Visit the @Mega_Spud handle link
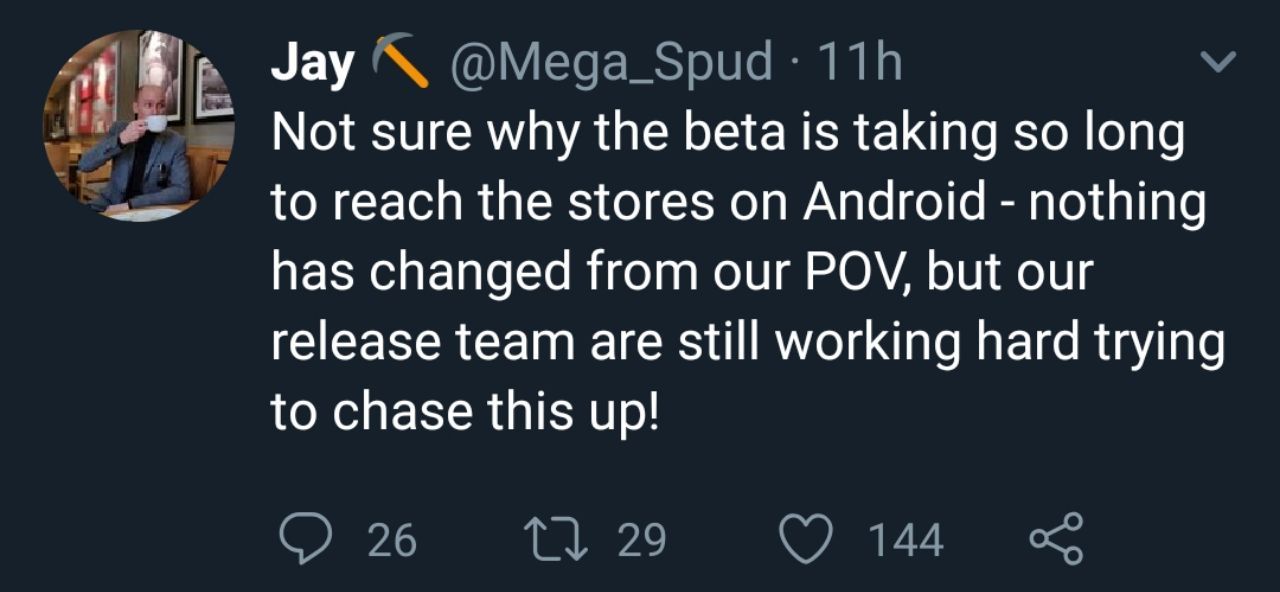This screenshot has height=592, width=1280. (612, 64)
